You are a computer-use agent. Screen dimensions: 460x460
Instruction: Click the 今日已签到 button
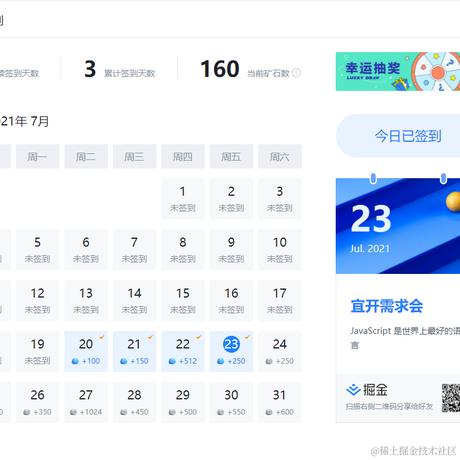(398, 136)
